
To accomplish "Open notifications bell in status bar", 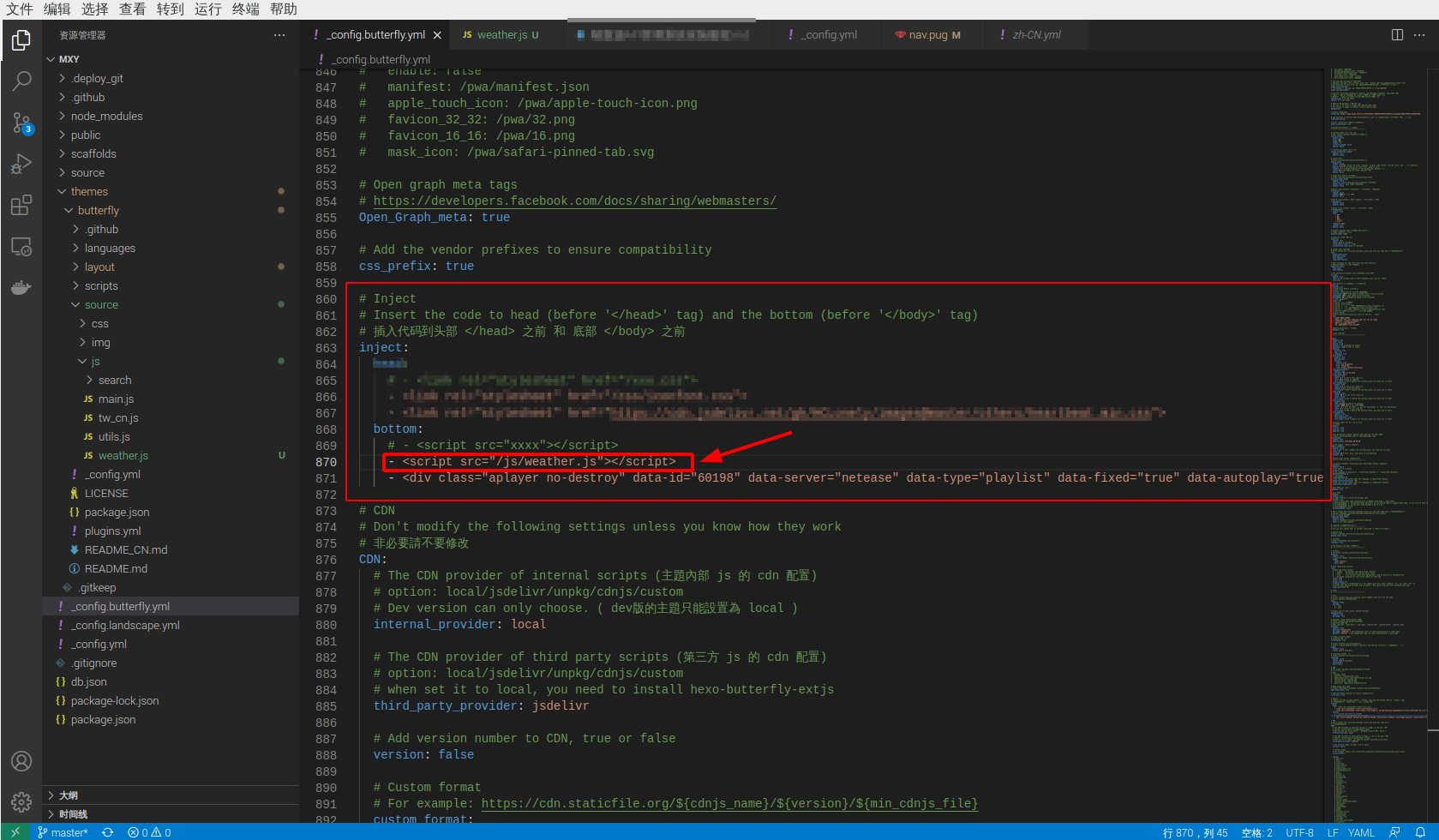I will pyautogui.click(x=1420, y=832).
